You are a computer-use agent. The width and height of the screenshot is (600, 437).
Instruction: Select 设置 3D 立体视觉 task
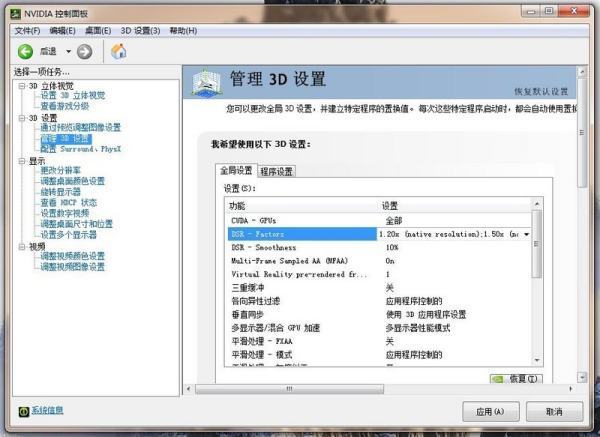pyautogui.click(x=73, y=95)
